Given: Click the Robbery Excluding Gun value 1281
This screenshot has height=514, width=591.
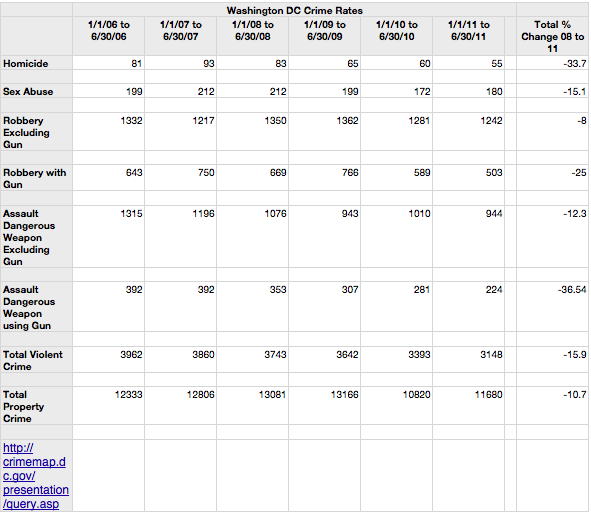Looking at the screenshot, I should tap(419, 121).
